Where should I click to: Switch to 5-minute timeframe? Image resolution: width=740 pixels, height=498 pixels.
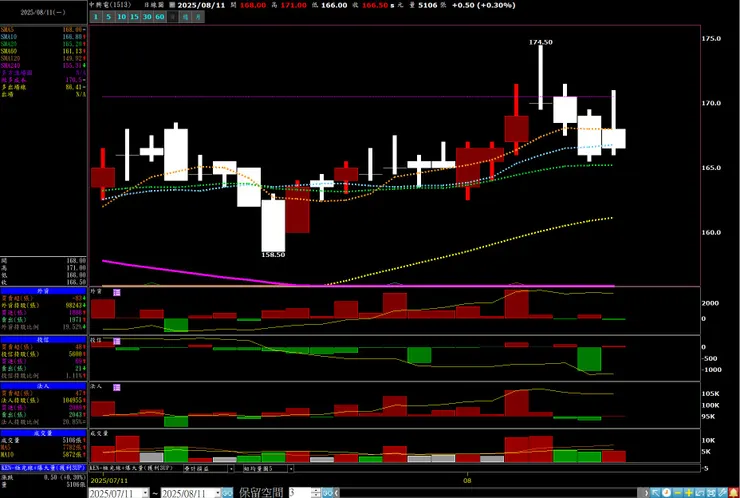[109, 17]
